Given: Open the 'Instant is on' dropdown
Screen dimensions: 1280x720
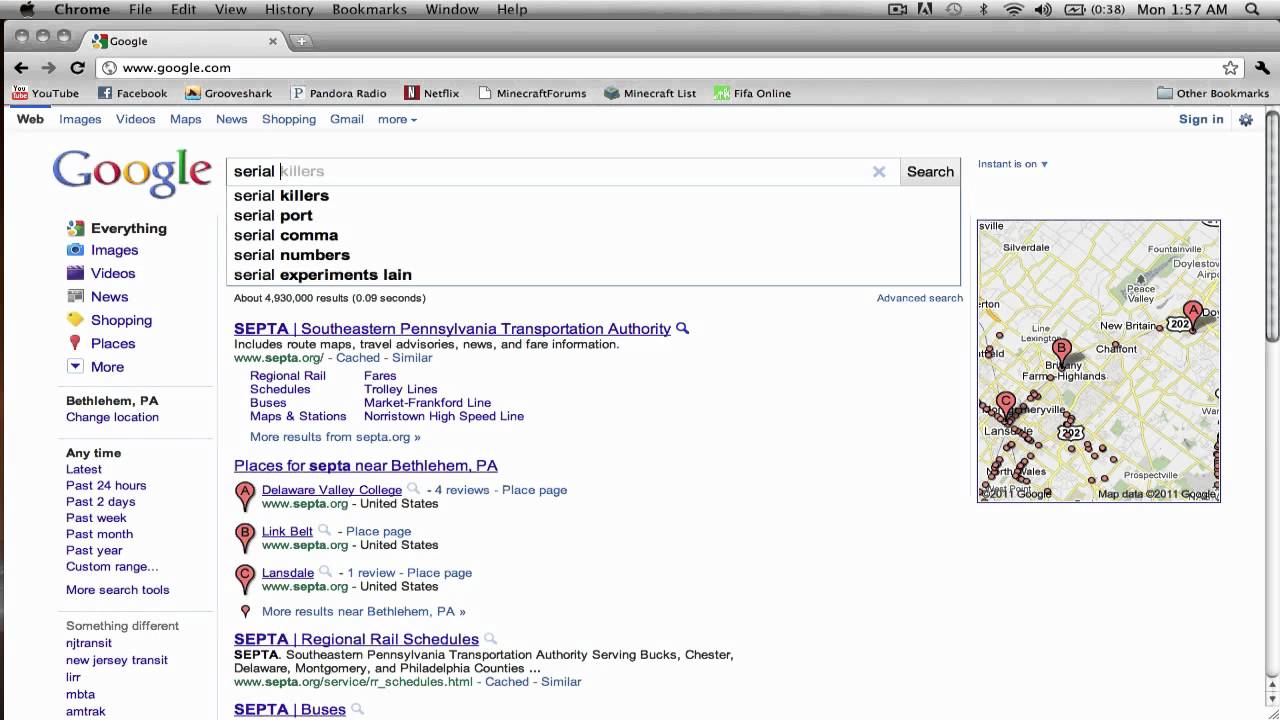Looking at the screenshot, I should pyautogui.click(x=1013, y=164).
